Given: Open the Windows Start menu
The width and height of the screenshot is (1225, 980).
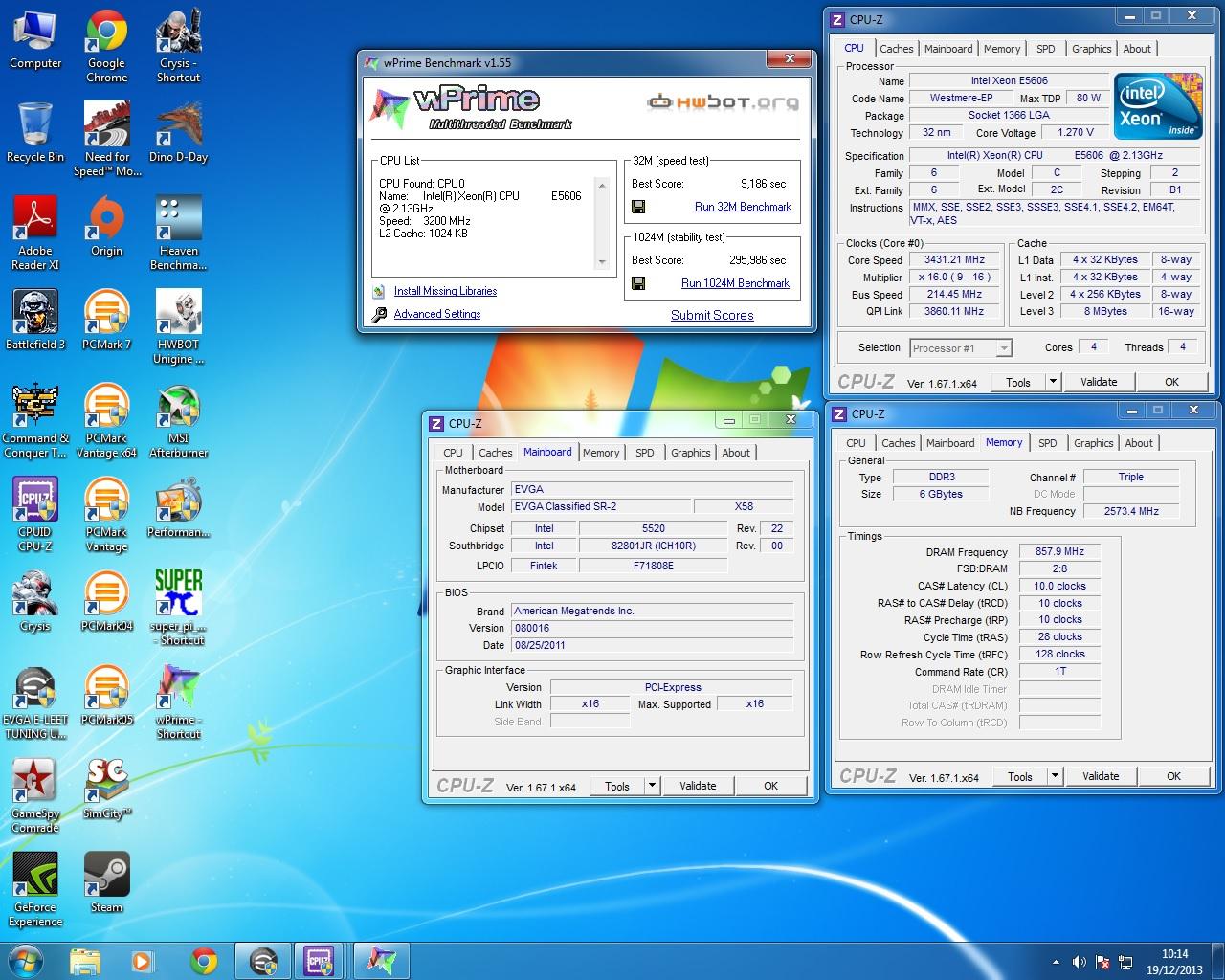Looking at the screenshot, I should (x=26, y=960).
